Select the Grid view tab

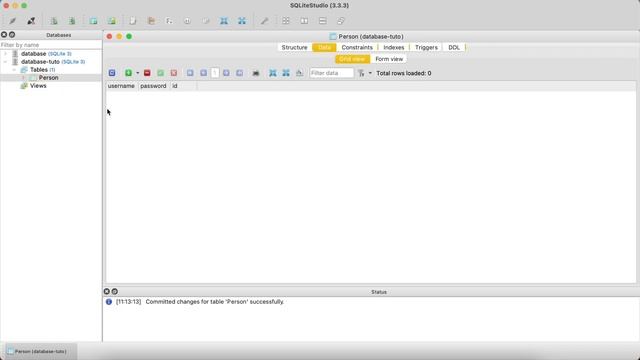click(352, 59)
